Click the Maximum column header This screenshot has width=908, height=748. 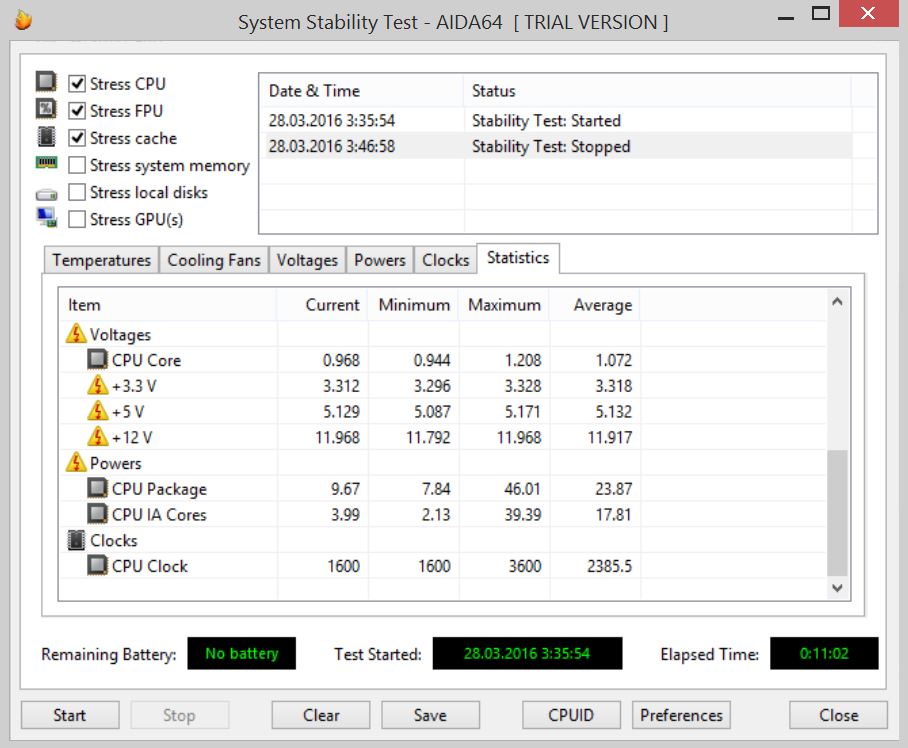[504, 305]
